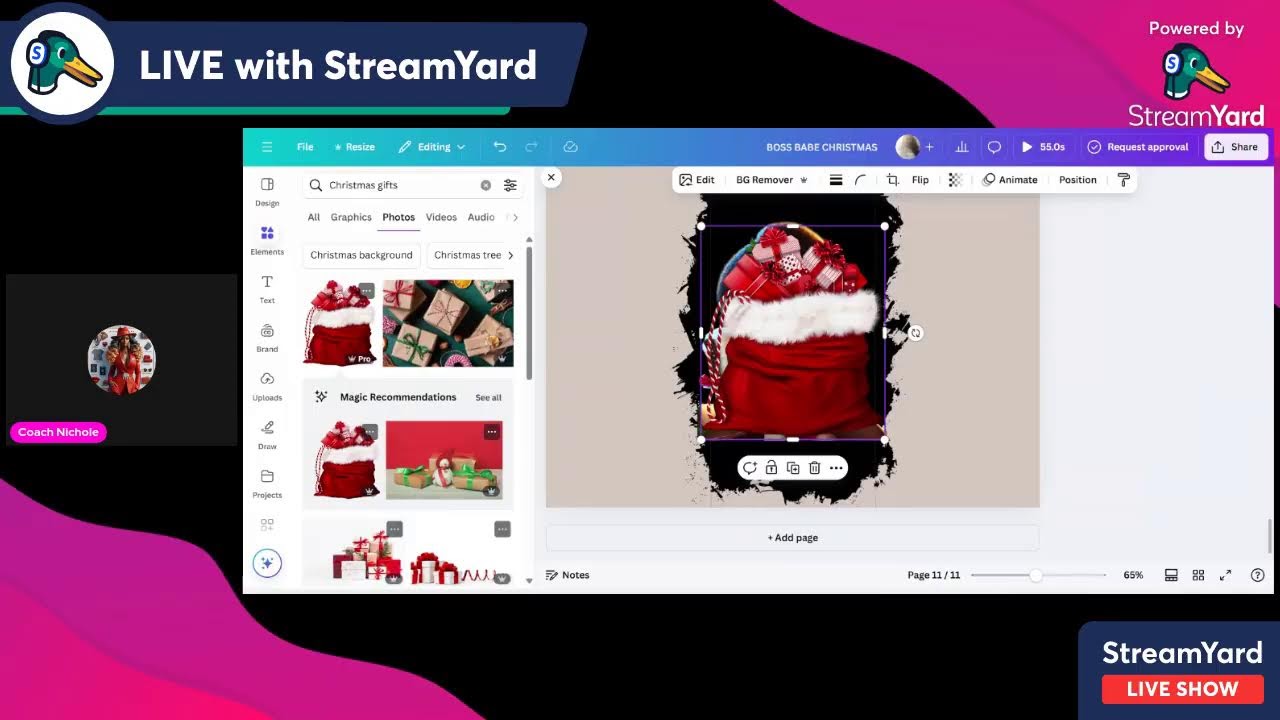This screenshot has height=720, width=1280.
Task: Redo the last undone action
Action: tap(531, 147)
